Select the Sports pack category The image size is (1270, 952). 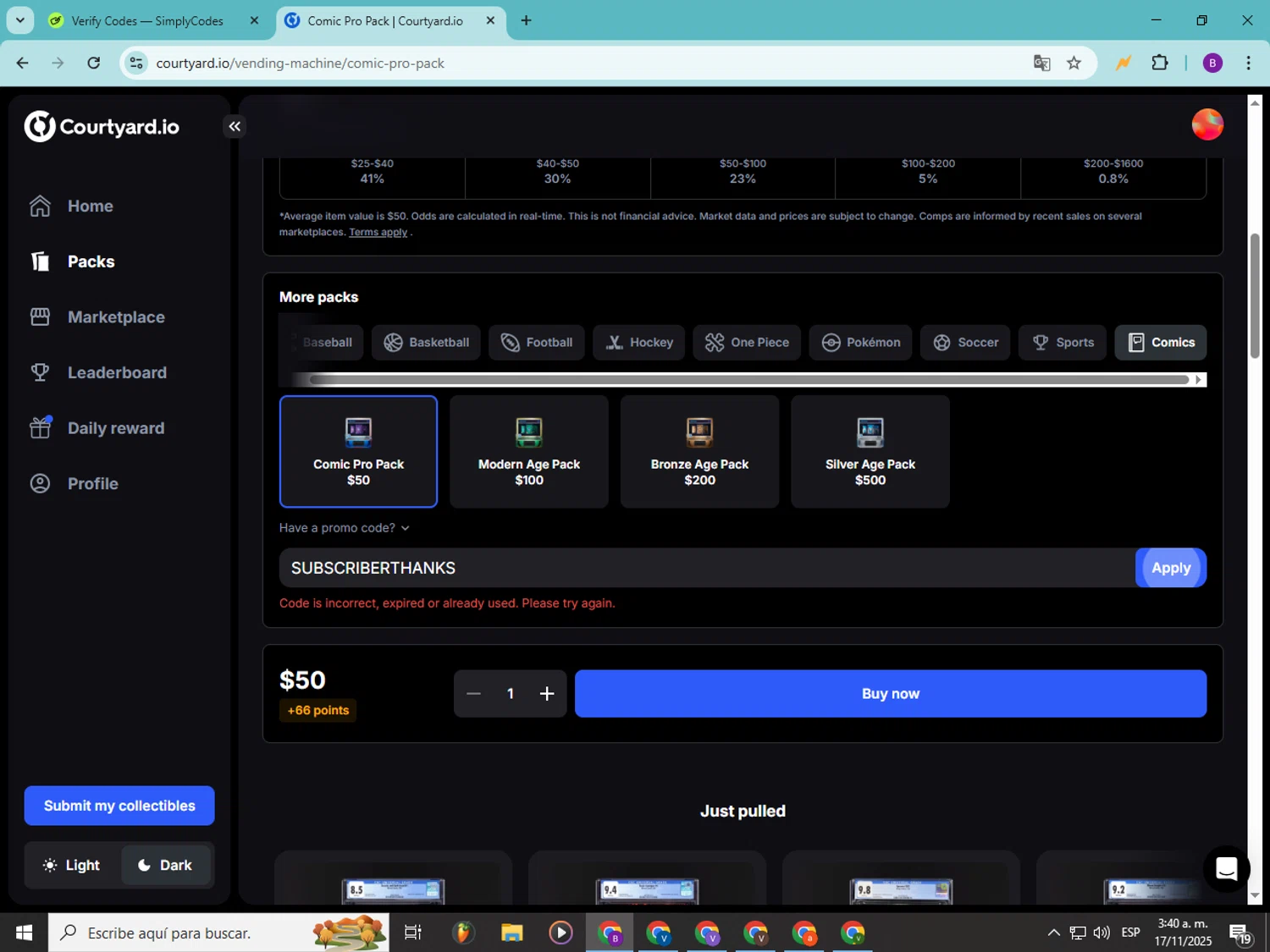(1063, 343)
